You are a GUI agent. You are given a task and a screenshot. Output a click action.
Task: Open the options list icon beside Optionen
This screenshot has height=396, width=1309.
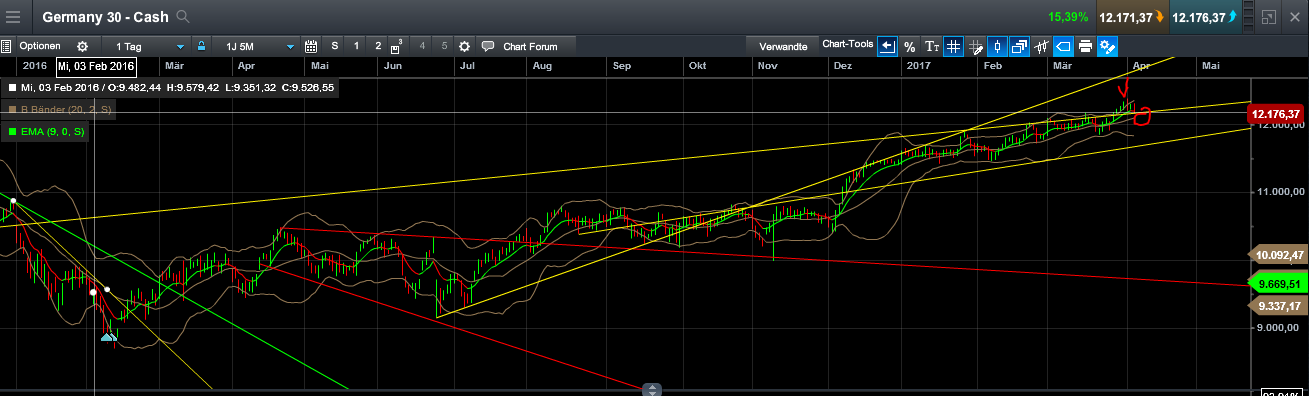coord(6,46)
